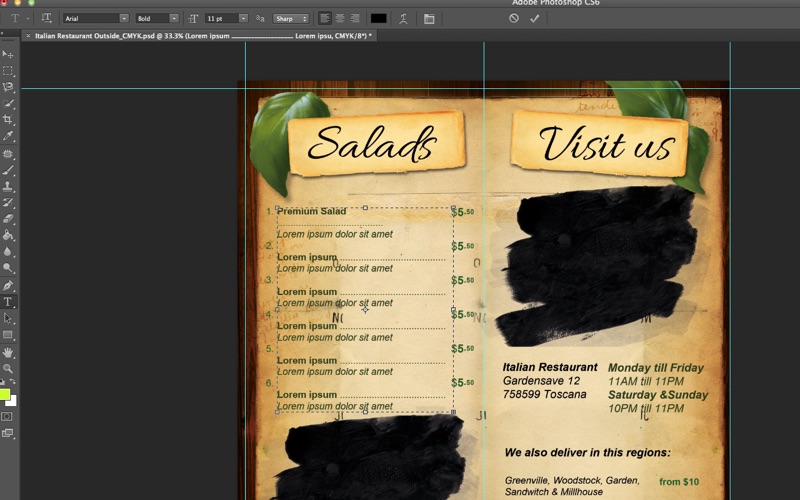Select the Paint Bucket tool

tap(8, 235)
